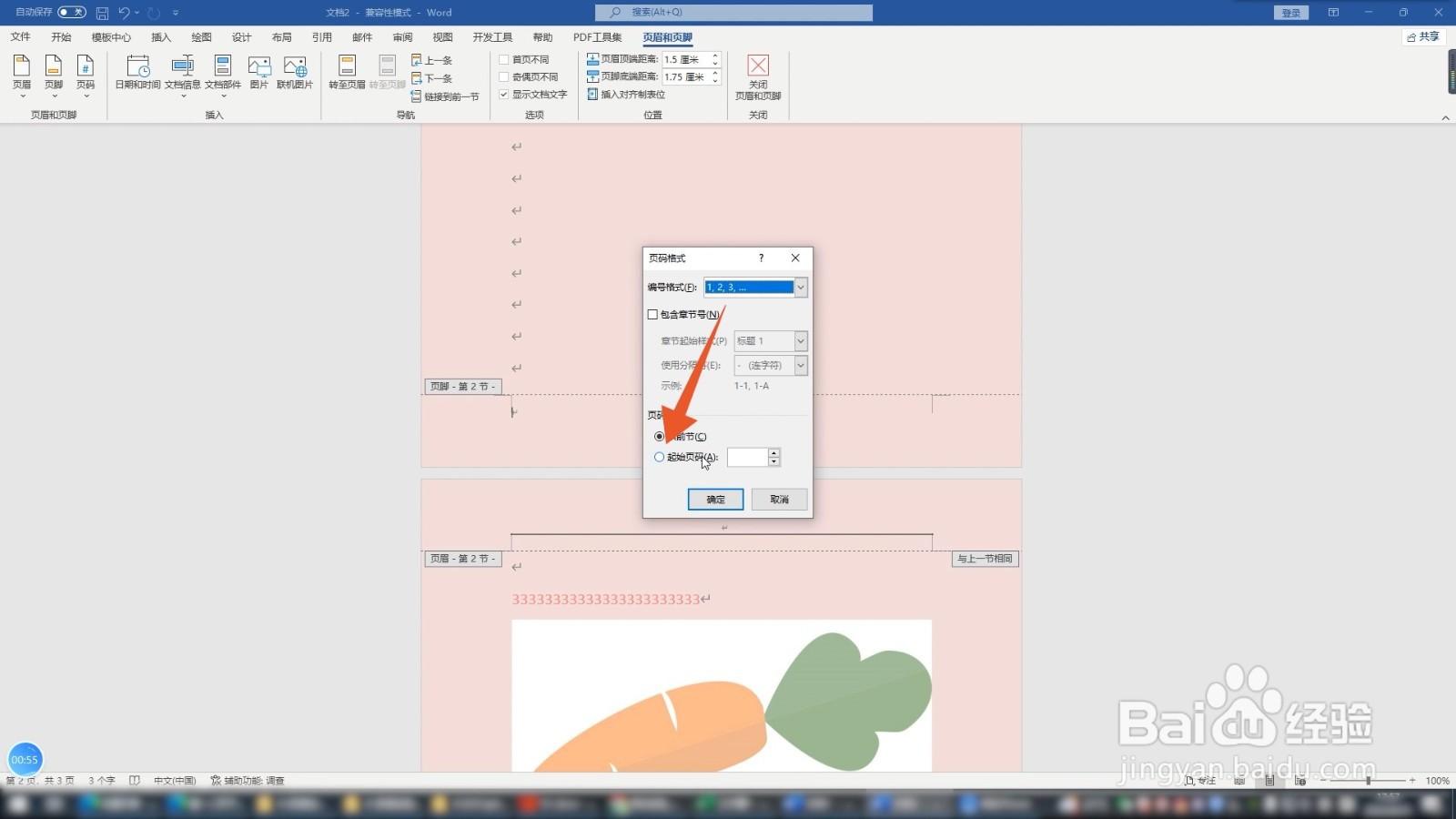
Task: Toggle 链接到前一节 (link to previous)
Action: (x=445, y=96)
